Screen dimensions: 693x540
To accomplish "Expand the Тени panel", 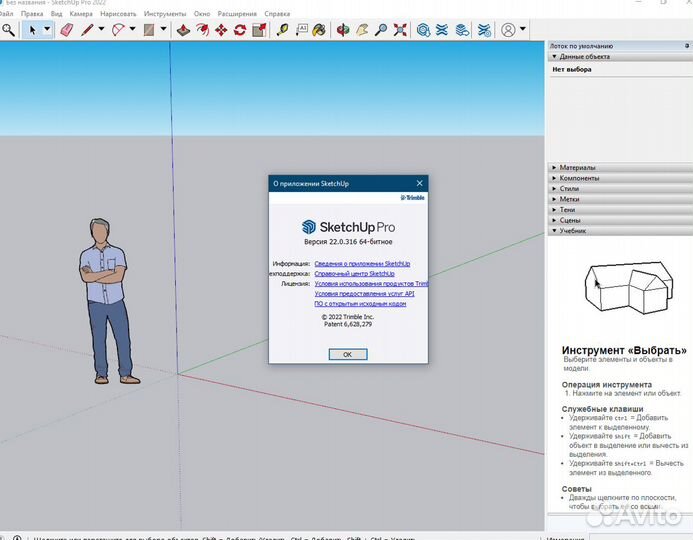I will pos(620,210).
